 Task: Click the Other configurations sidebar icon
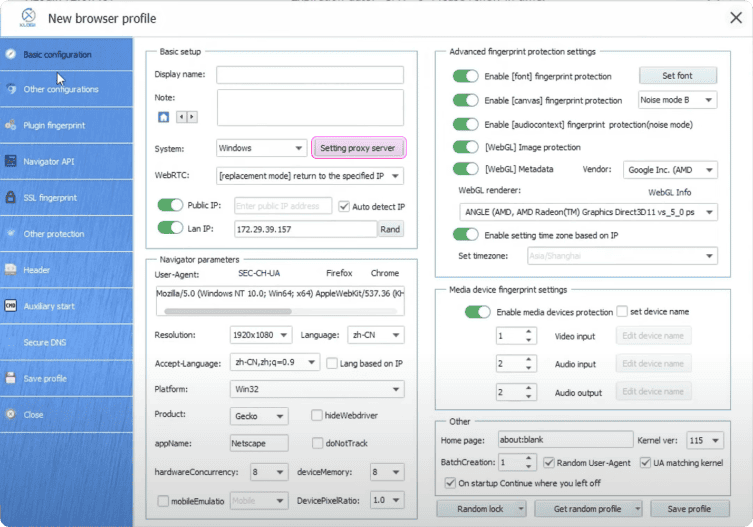pyautogui.click(x=11, y=89)
